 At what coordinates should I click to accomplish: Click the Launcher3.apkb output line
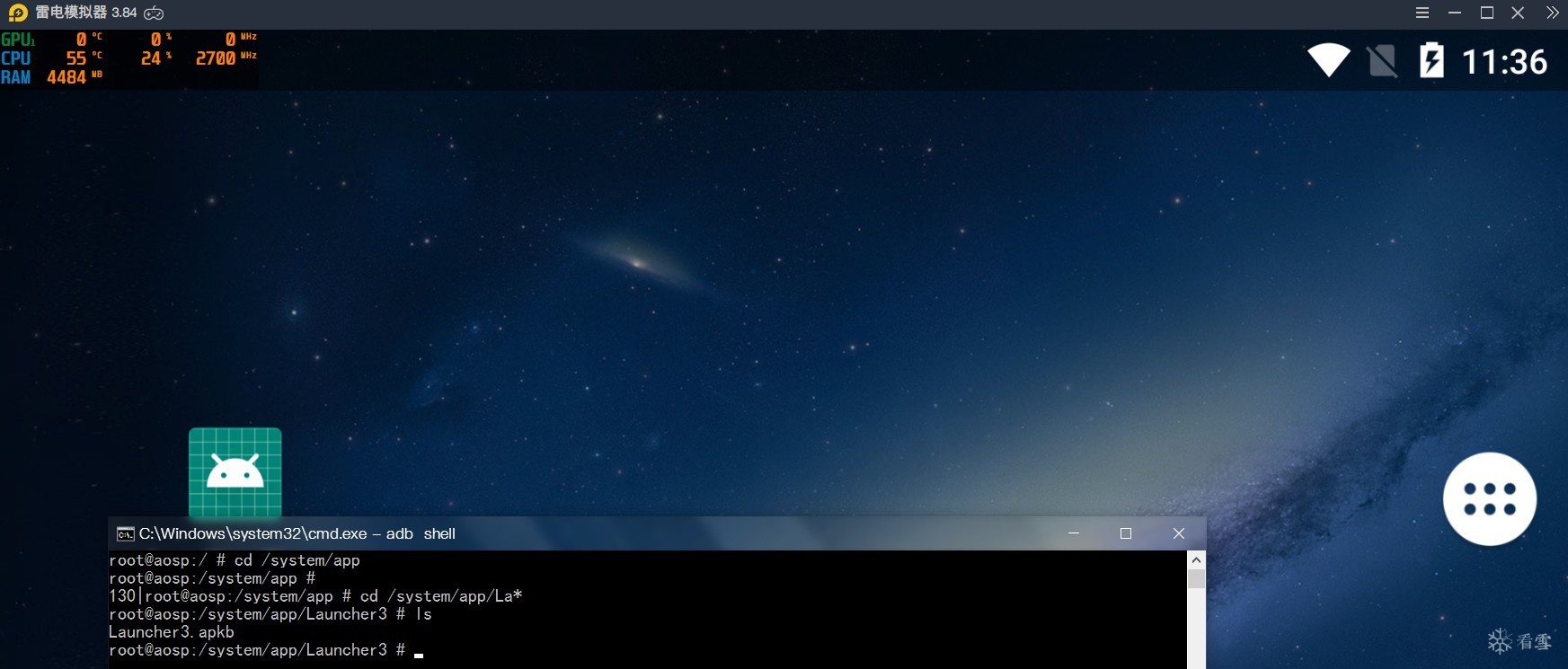coord(172,632)
